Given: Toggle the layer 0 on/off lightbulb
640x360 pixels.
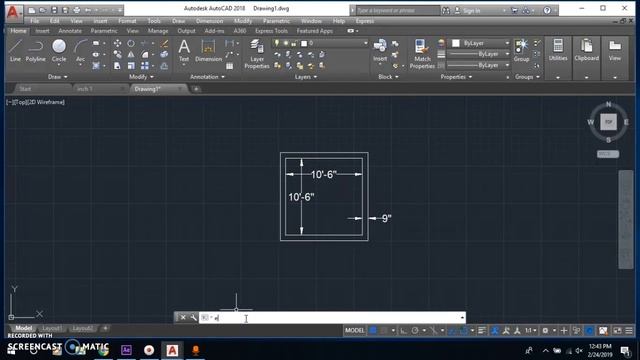Looking at the screenshot, I should click(x=277, y=43).
